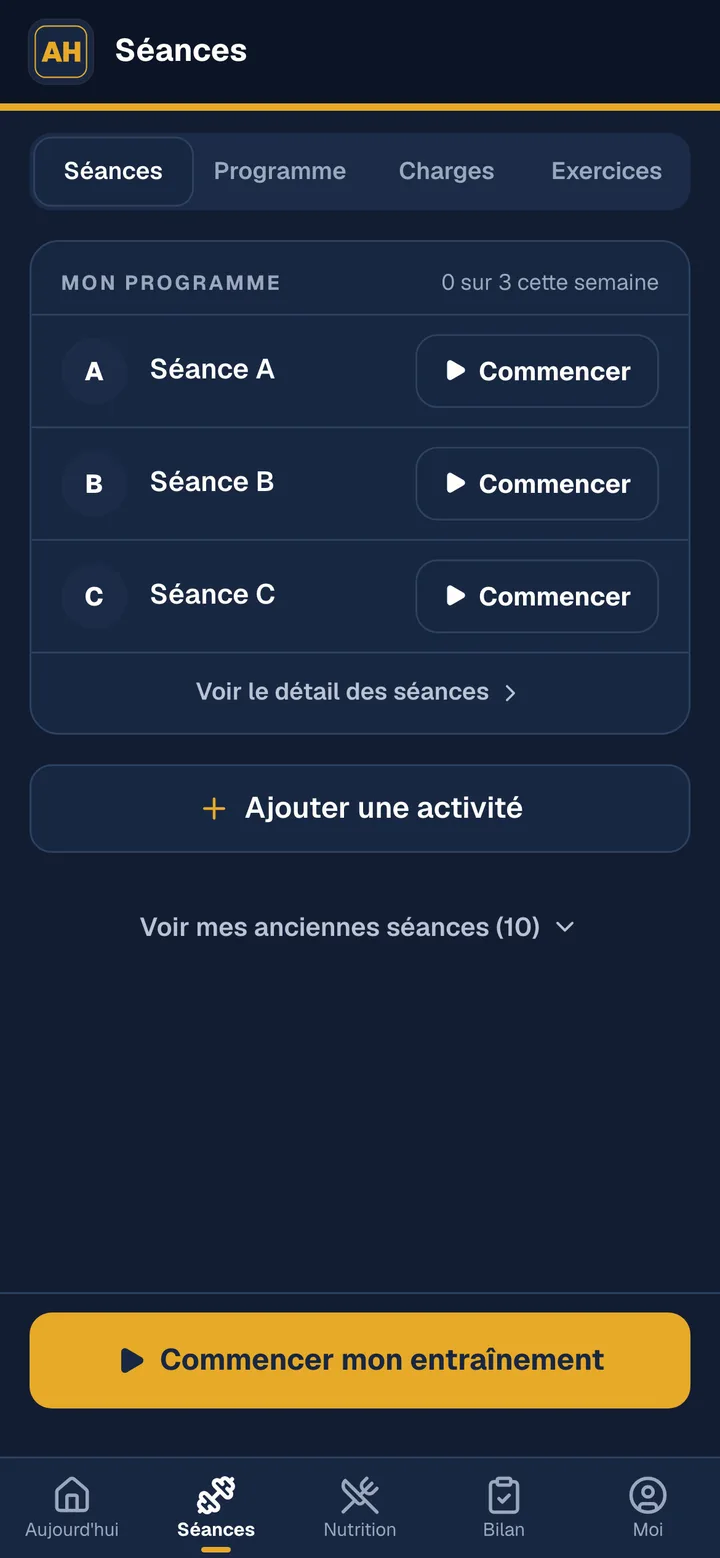
Task: Open the Aujourd'hui home icon
Action: [x=72, y=1495]
